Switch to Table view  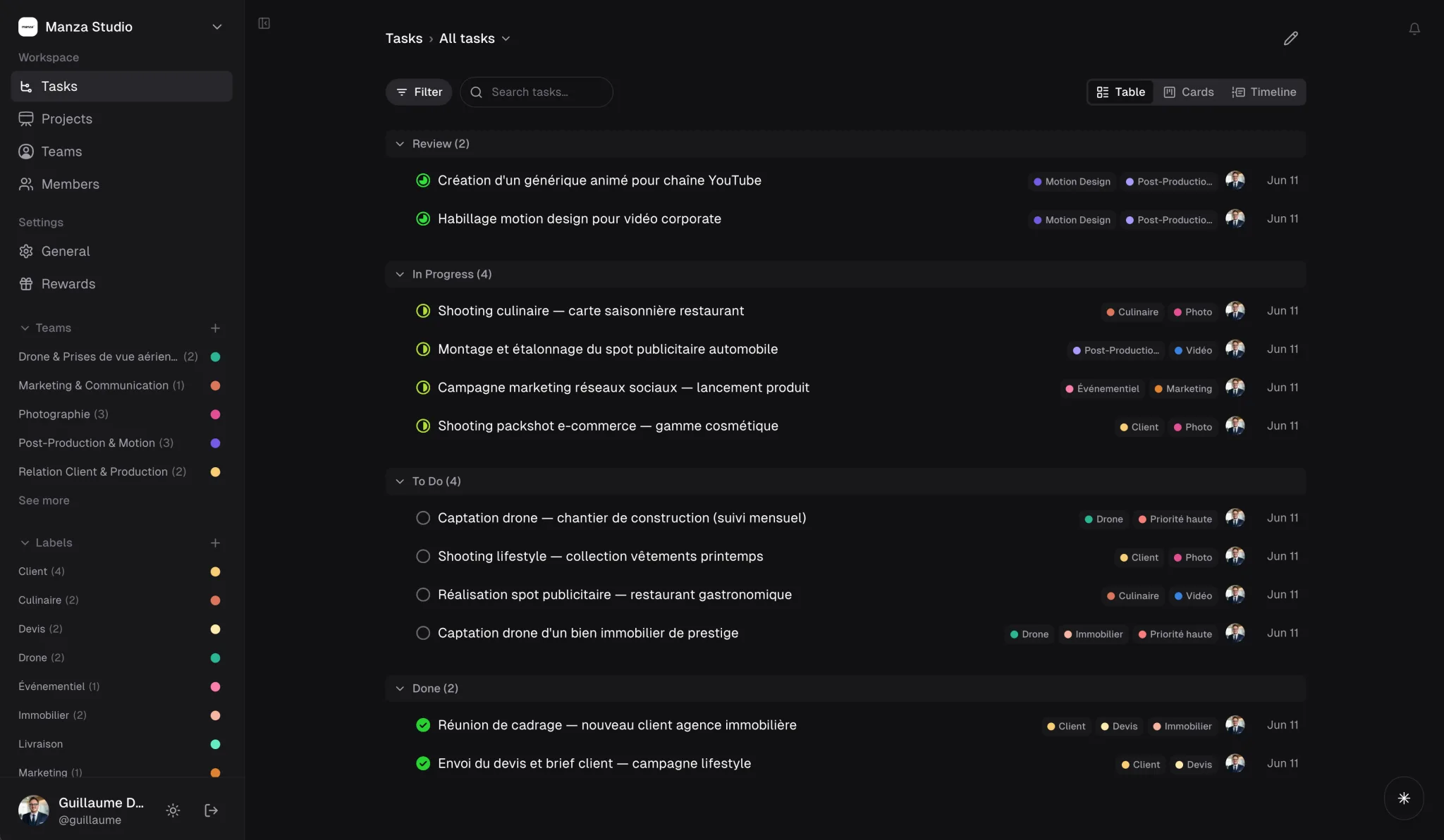tap(1121, 92)
